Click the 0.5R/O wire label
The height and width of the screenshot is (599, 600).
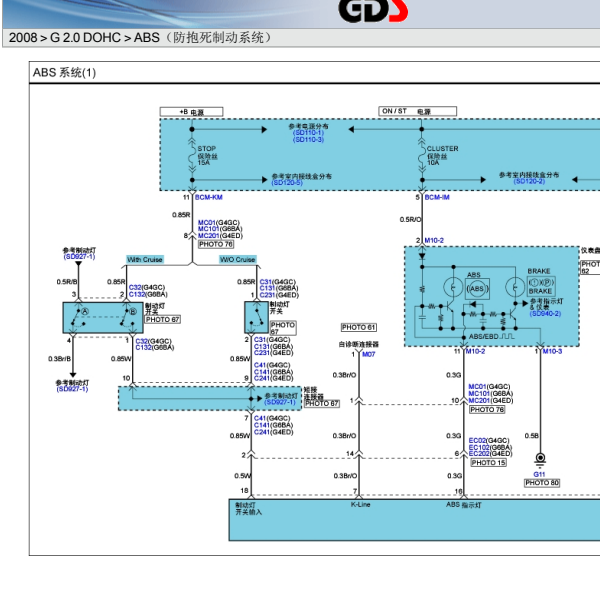tap(410, 219)
